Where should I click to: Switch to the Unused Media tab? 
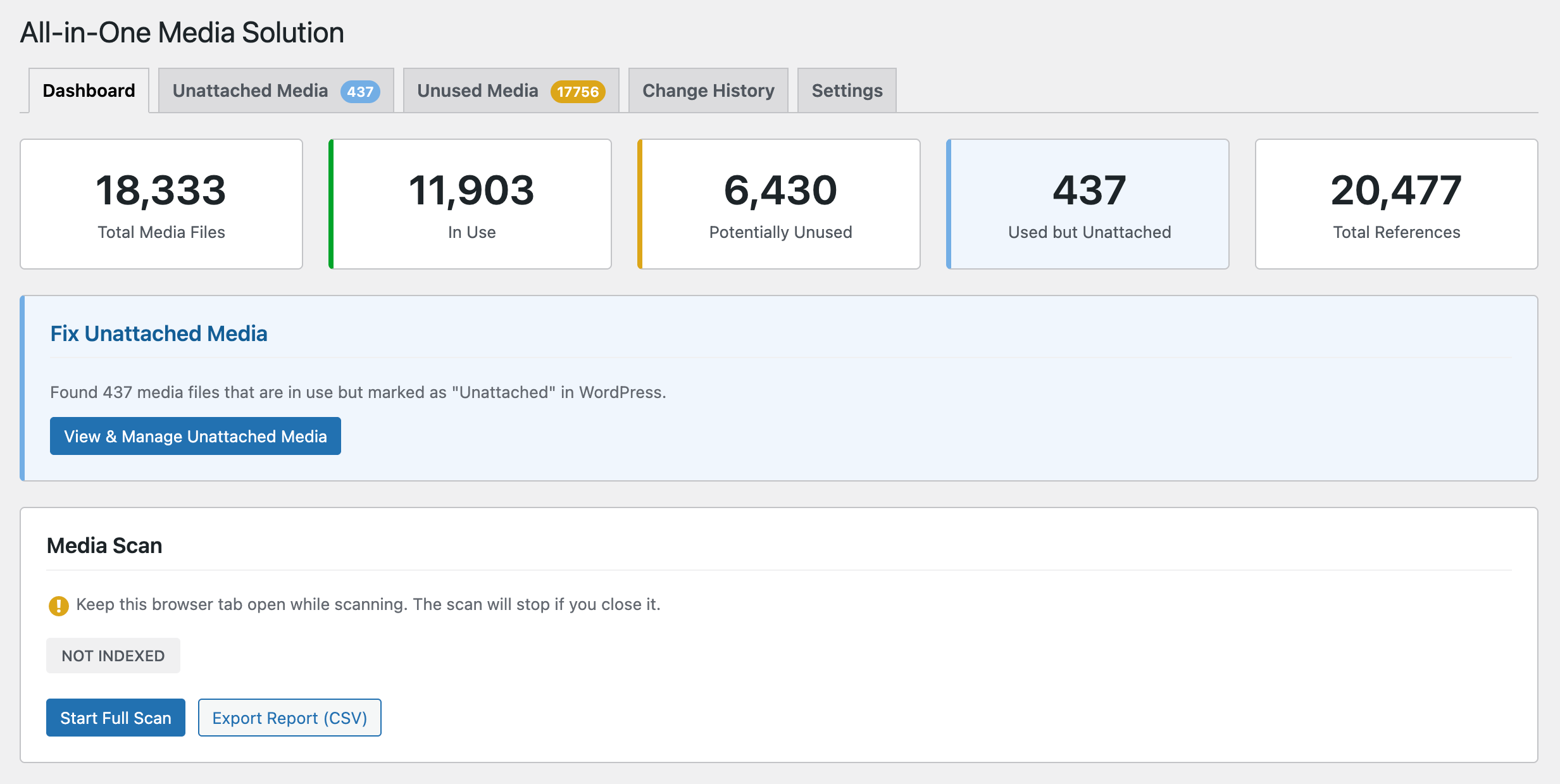[478, 90]
